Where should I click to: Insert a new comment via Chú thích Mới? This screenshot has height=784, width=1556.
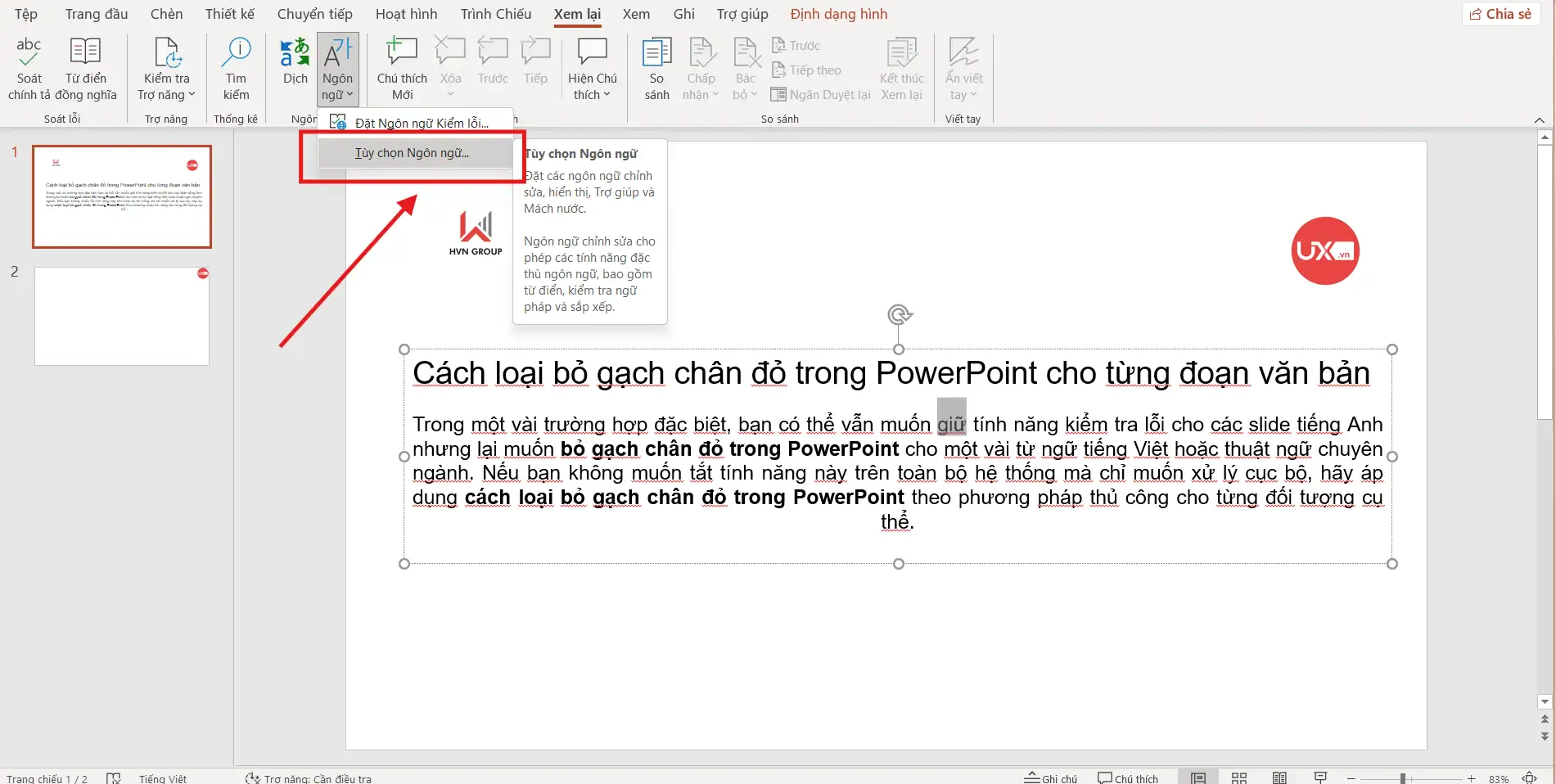click(401, 67)
